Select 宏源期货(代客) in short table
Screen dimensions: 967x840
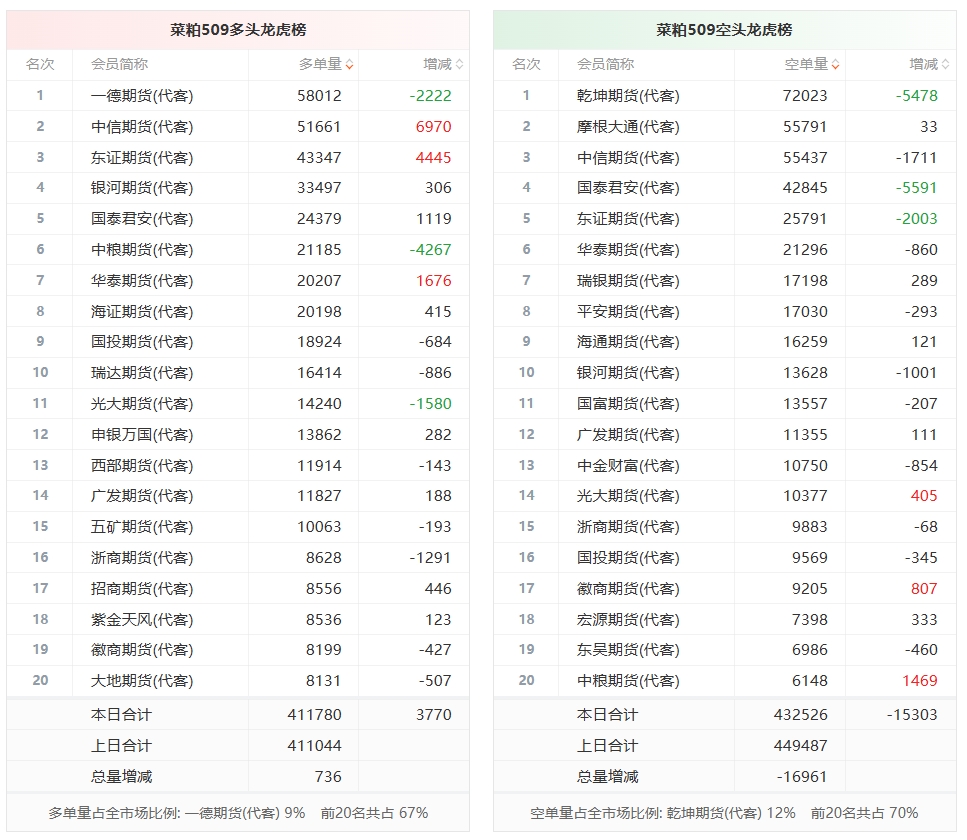(628, 619)
